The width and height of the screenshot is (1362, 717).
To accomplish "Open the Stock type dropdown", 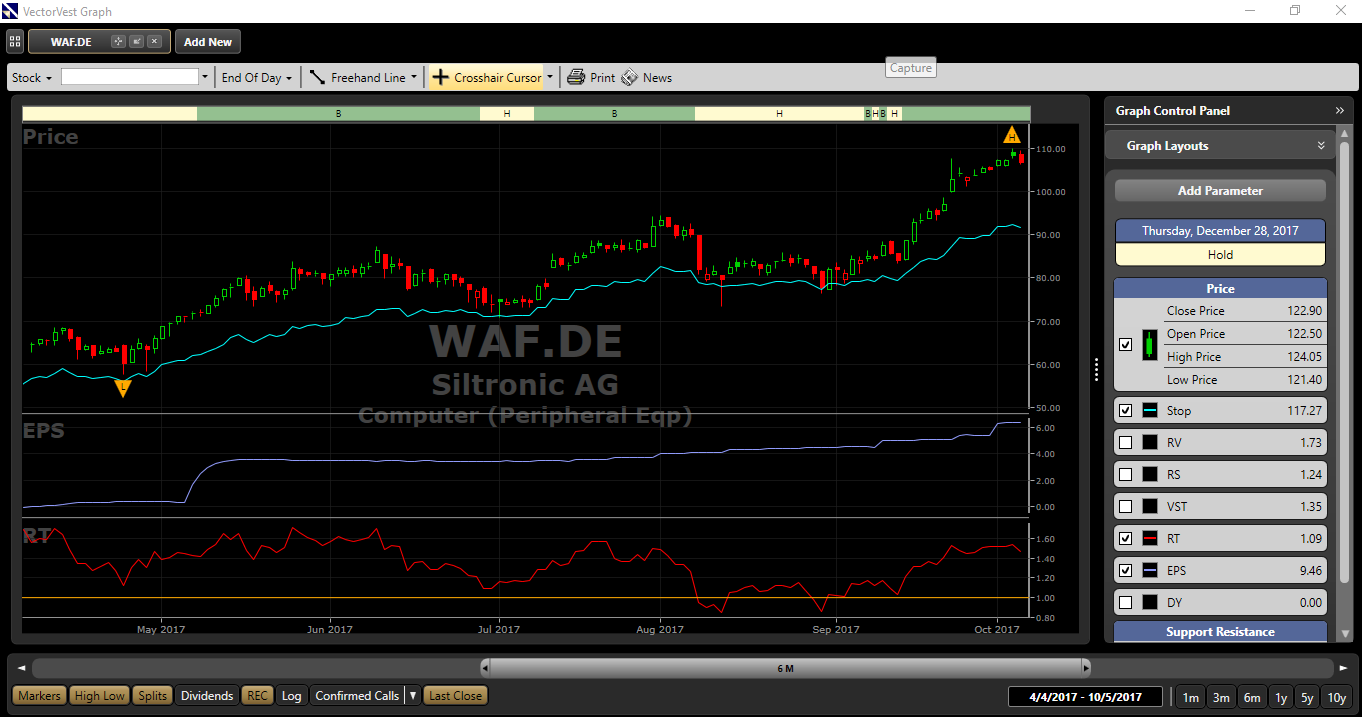I will [x=31, y=77].
